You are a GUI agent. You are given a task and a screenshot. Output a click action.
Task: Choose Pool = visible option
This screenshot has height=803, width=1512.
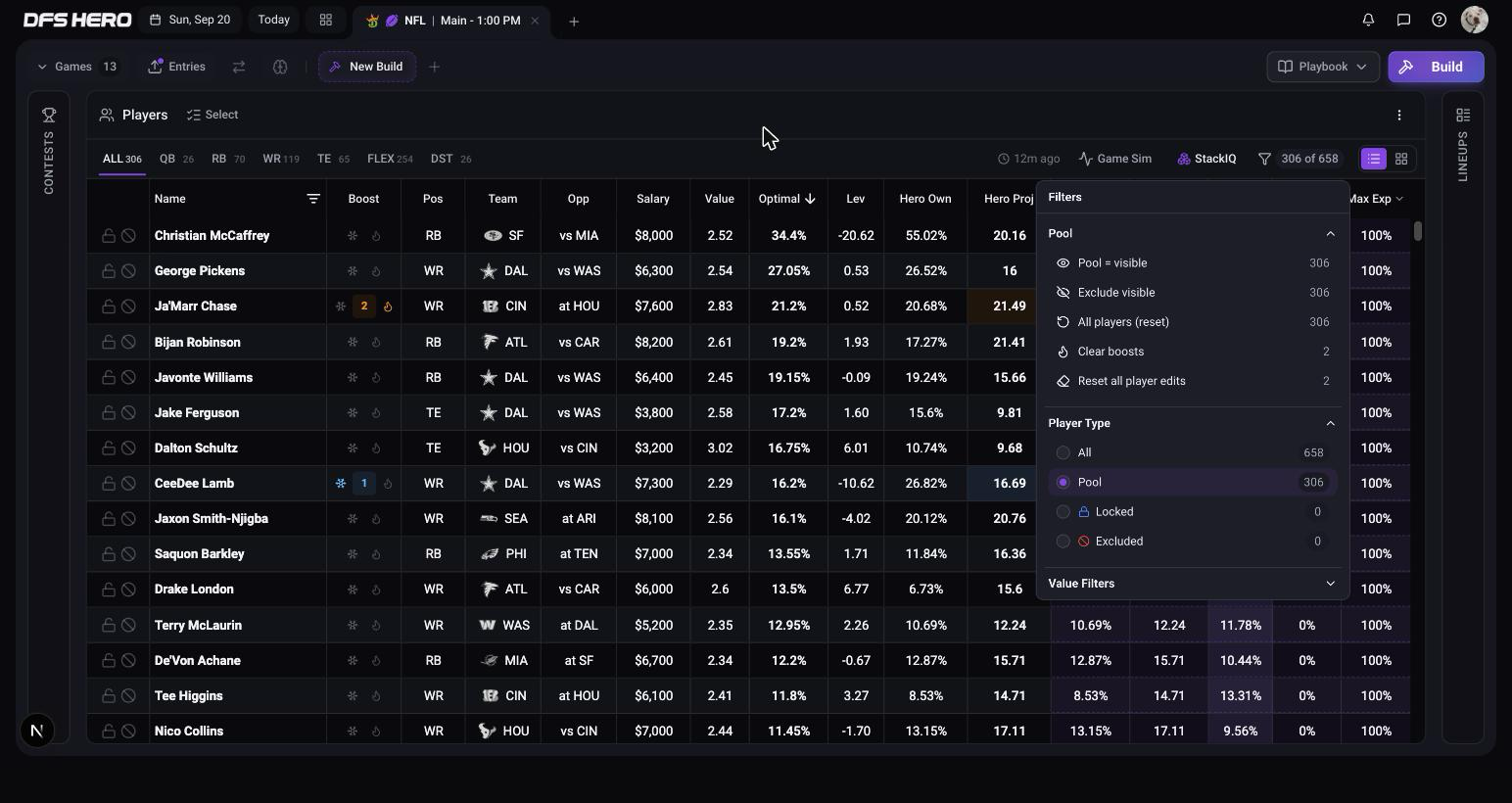pyautogui.click(x=1193, y=263)
